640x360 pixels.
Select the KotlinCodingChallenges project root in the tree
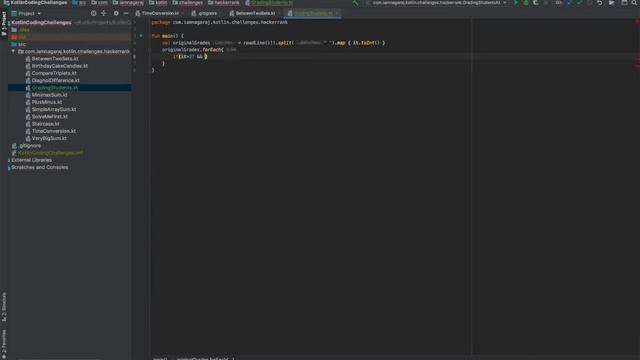[x=41, y=22]
